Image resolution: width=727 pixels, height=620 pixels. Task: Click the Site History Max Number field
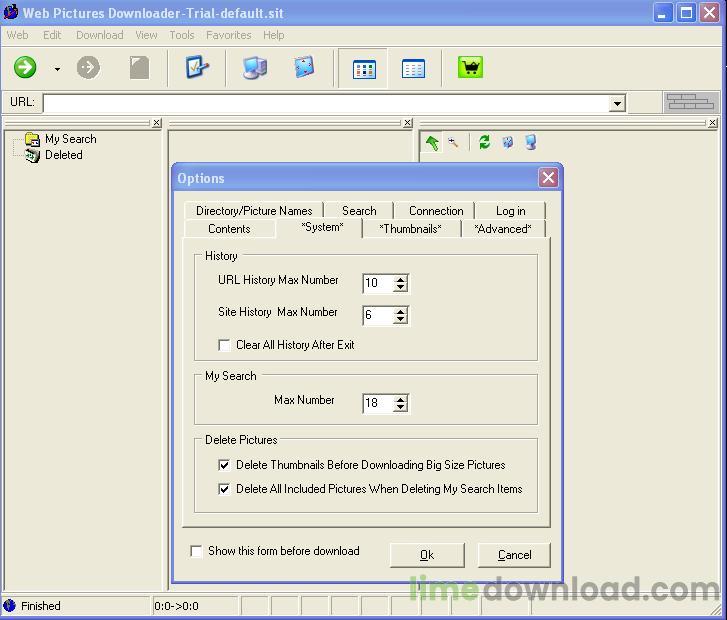coord(378,315)
